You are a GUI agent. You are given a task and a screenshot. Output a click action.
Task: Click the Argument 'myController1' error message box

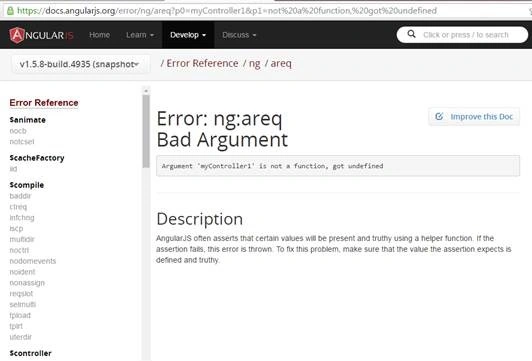point(338,166)
